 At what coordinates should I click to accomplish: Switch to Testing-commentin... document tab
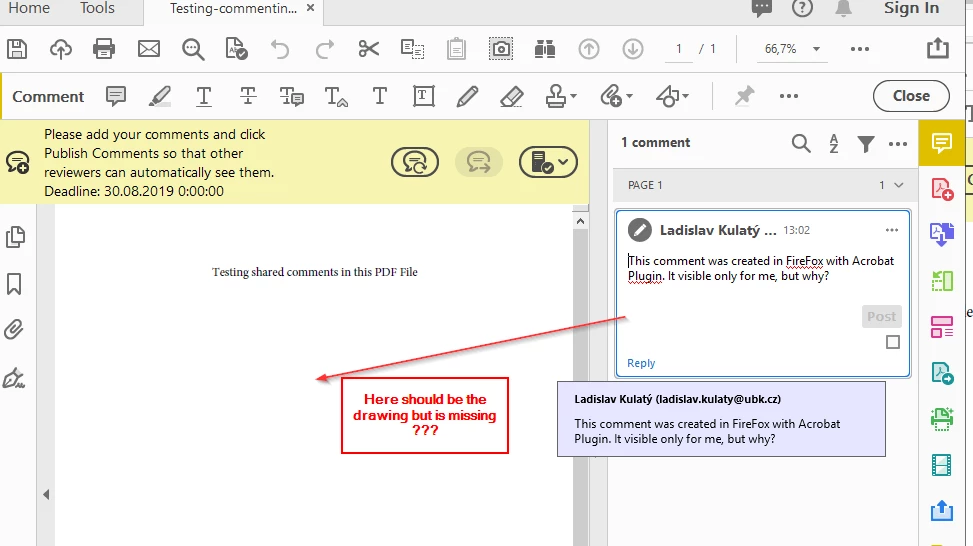[x=233, y=9]
